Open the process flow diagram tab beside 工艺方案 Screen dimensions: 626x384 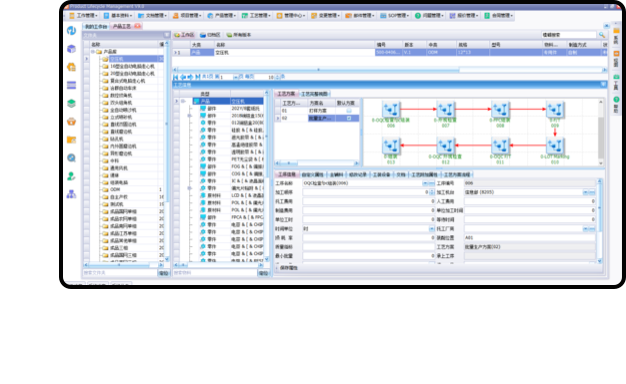[x=315, y=94]
